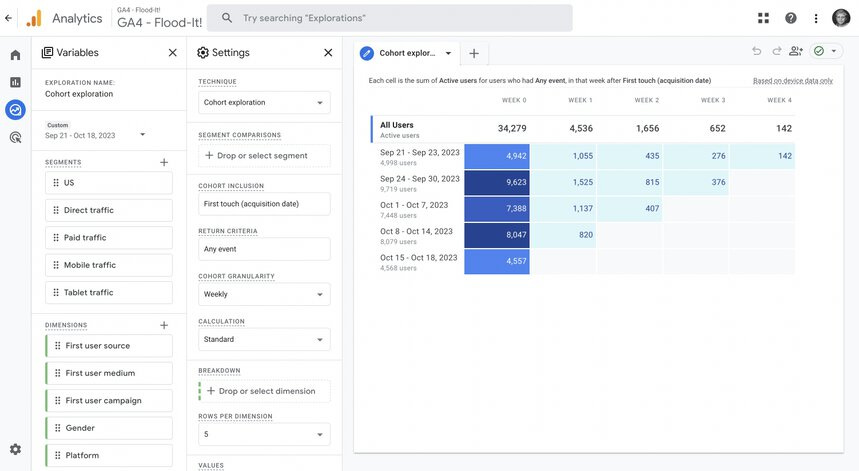859x471 pixels.
Task: Click the Paid traffic segment
Action: [108, 238]
